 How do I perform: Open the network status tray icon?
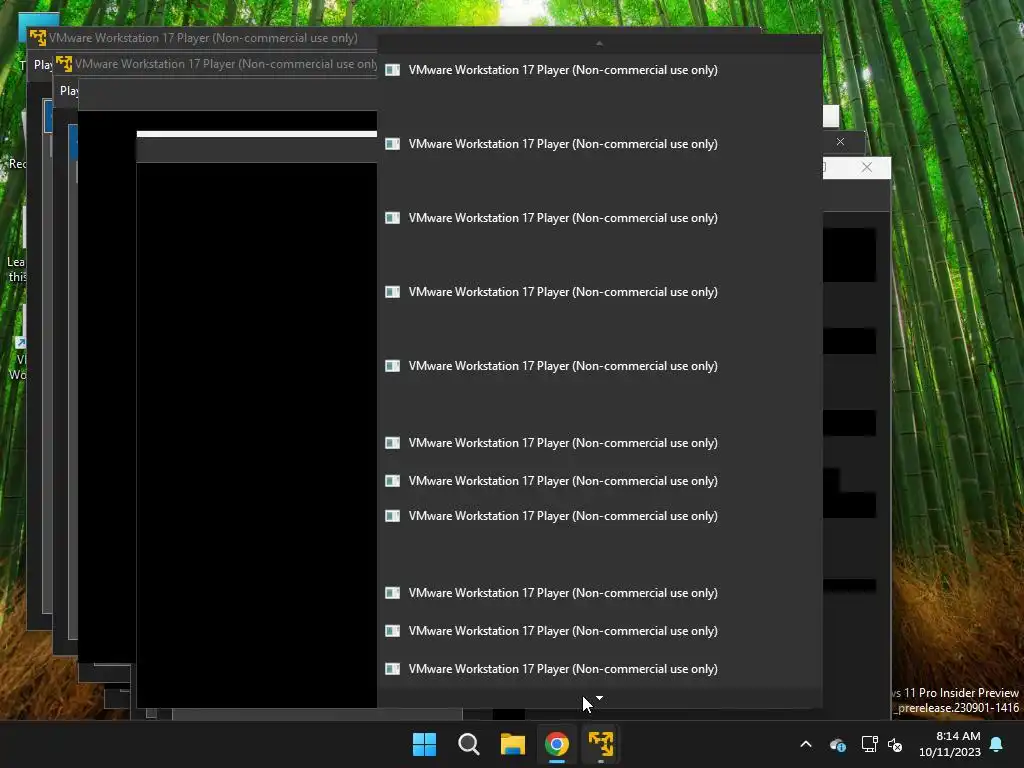(x=869, y=744)
